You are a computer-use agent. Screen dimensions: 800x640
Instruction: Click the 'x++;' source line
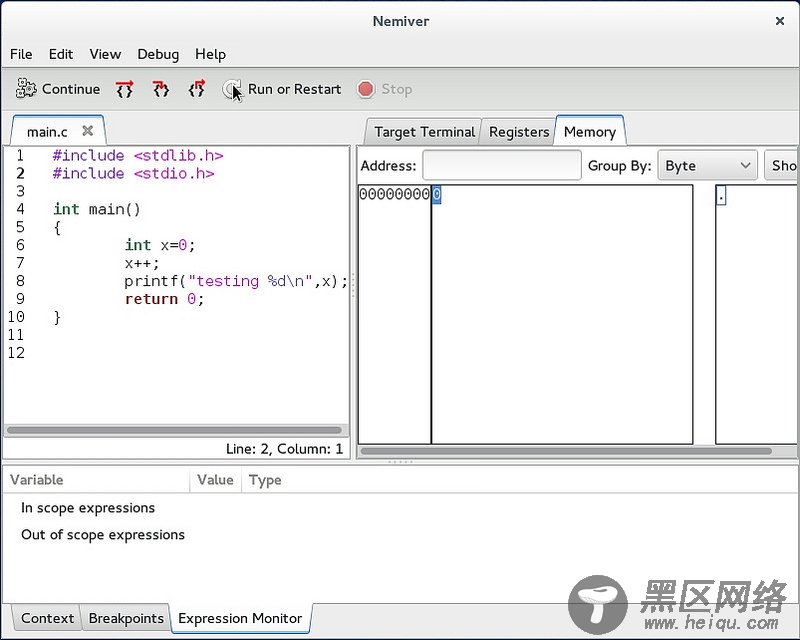[142, 263]
